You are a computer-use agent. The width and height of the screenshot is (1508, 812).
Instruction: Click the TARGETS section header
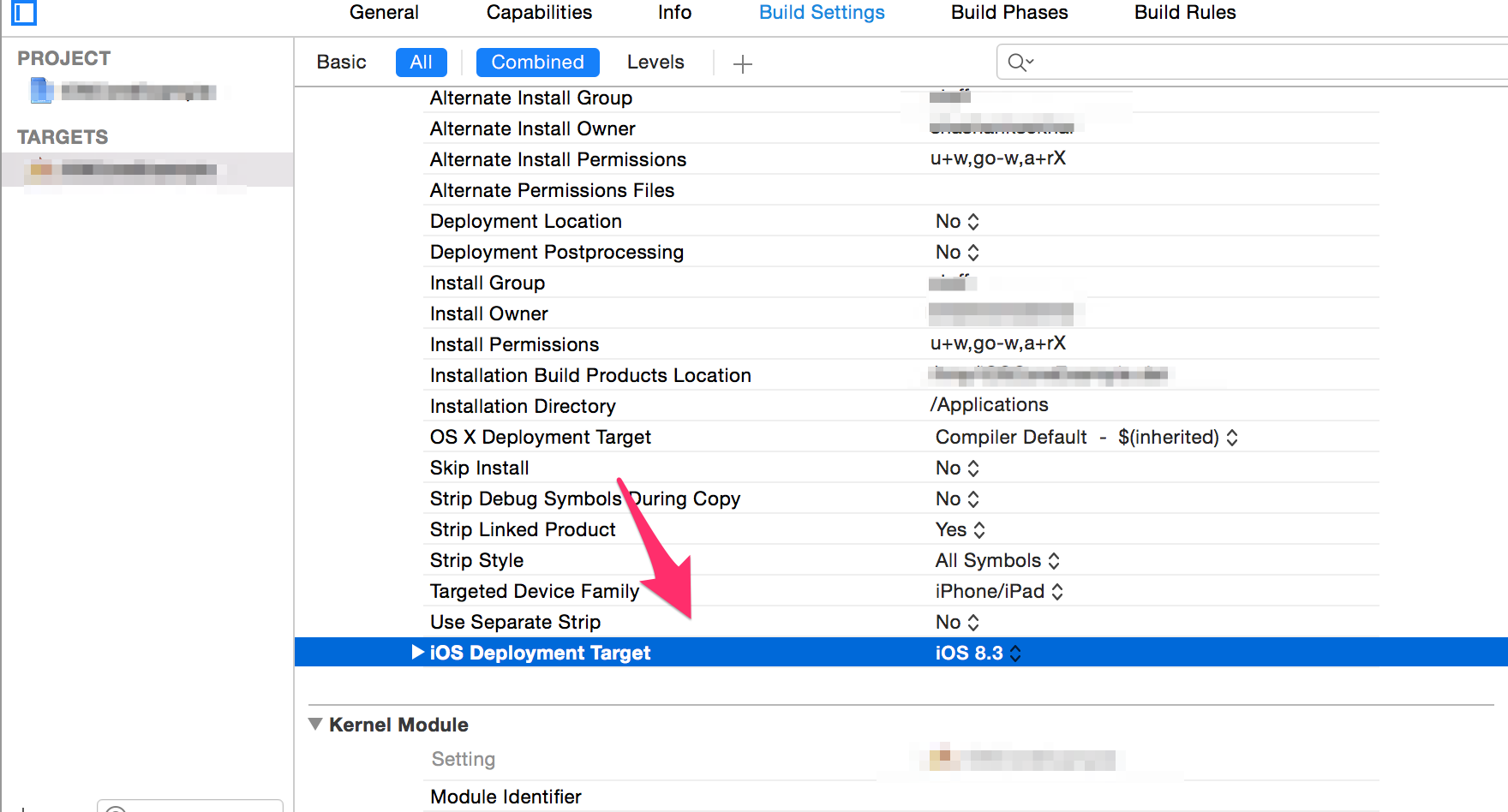point(63,137)
